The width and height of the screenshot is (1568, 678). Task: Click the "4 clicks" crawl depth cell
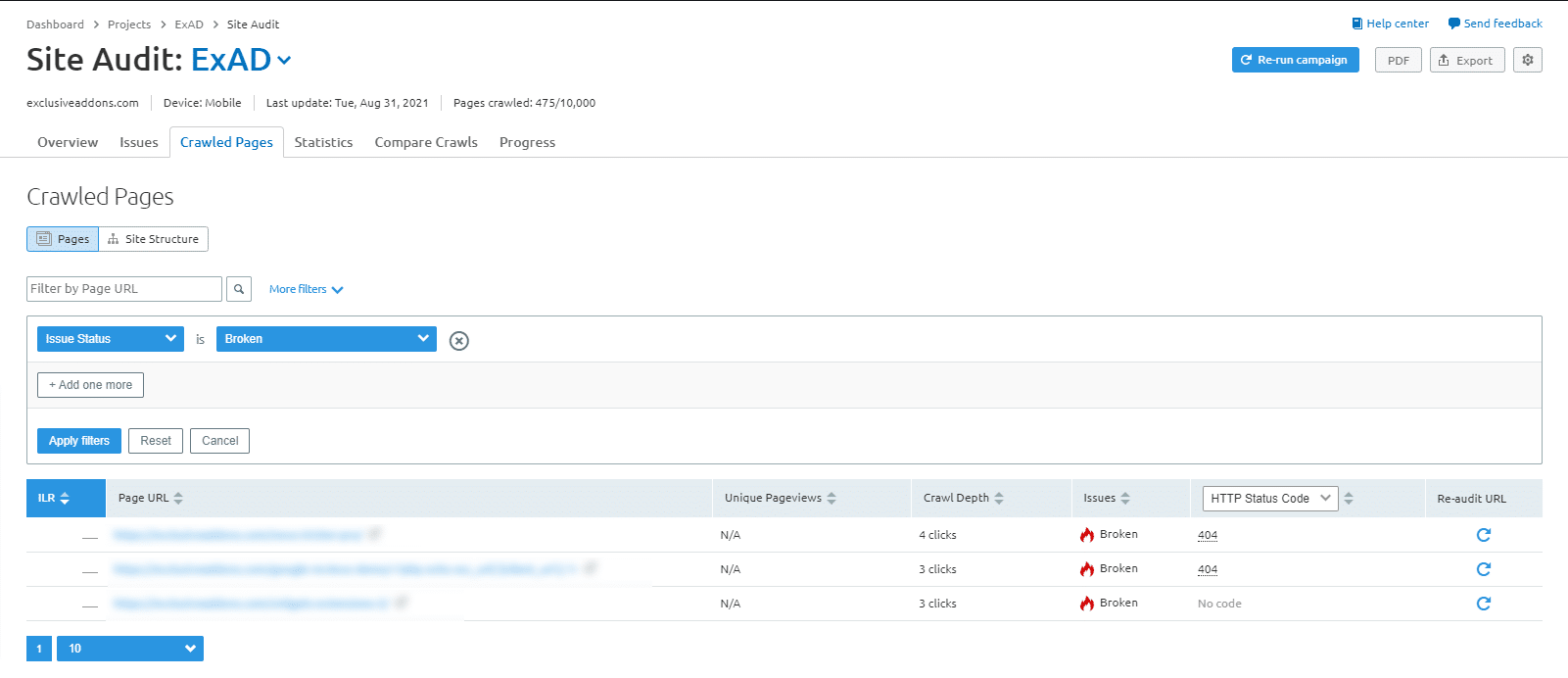click(937, 535)
